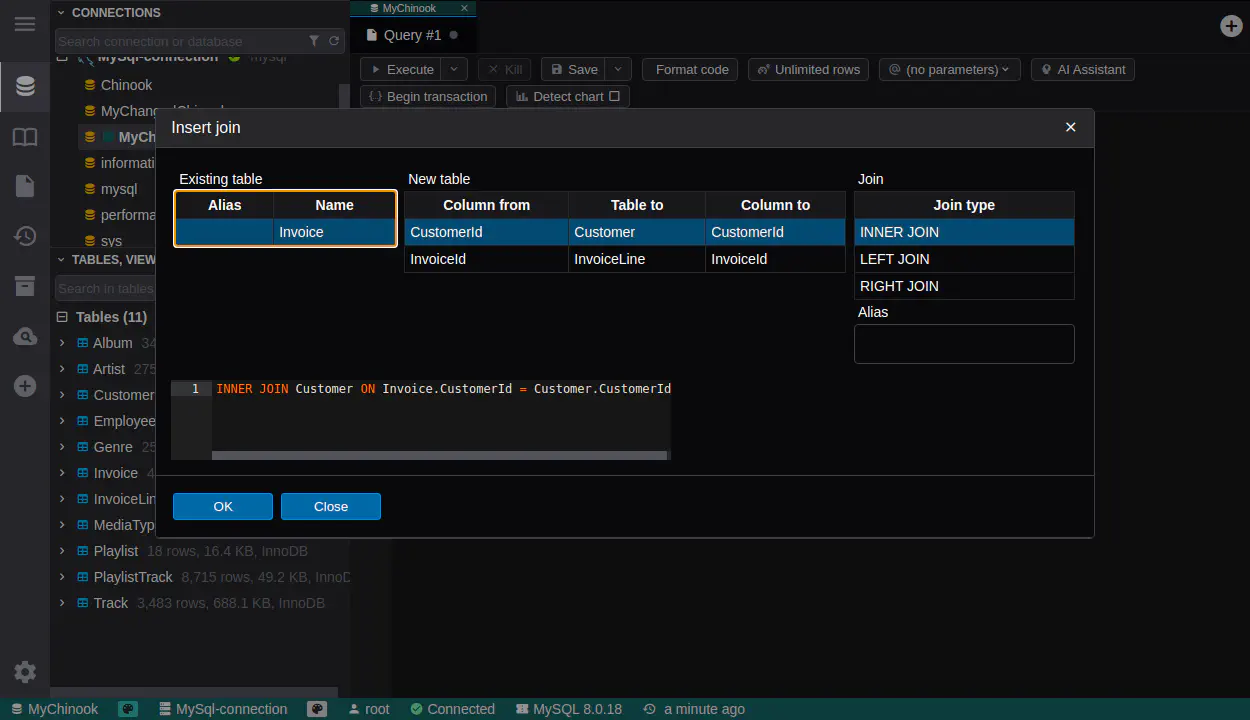Click the Settings gear icon
This screenshot has height=720, width=1250.
(x=25, y=672)
